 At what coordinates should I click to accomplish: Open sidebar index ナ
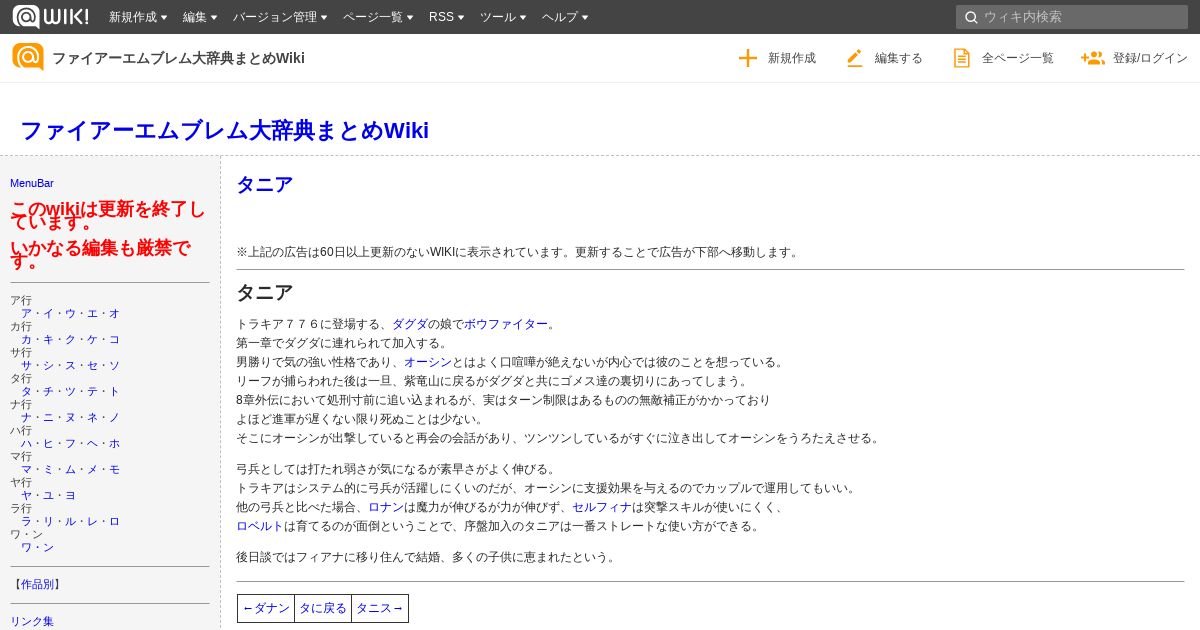tap(26, 417)
